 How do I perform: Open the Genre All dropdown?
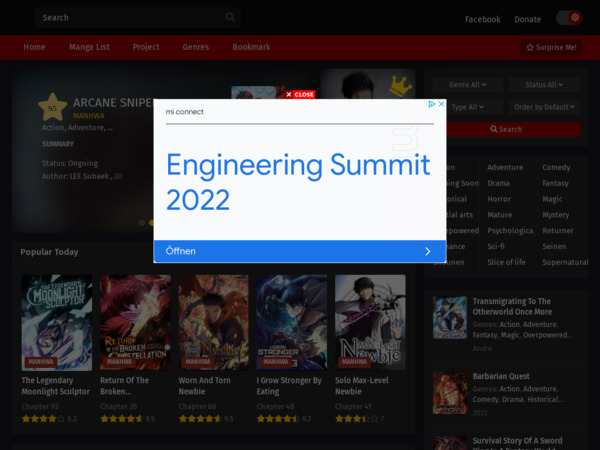click(467, 85)
